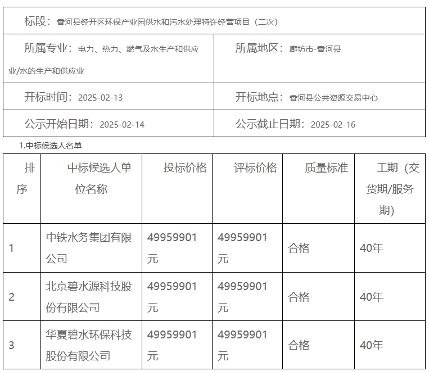The image size is (429, 371).
Task: Click 合格 in the 中铁水务集团 row
Action: pyautogui.click(x=299, y=248)
